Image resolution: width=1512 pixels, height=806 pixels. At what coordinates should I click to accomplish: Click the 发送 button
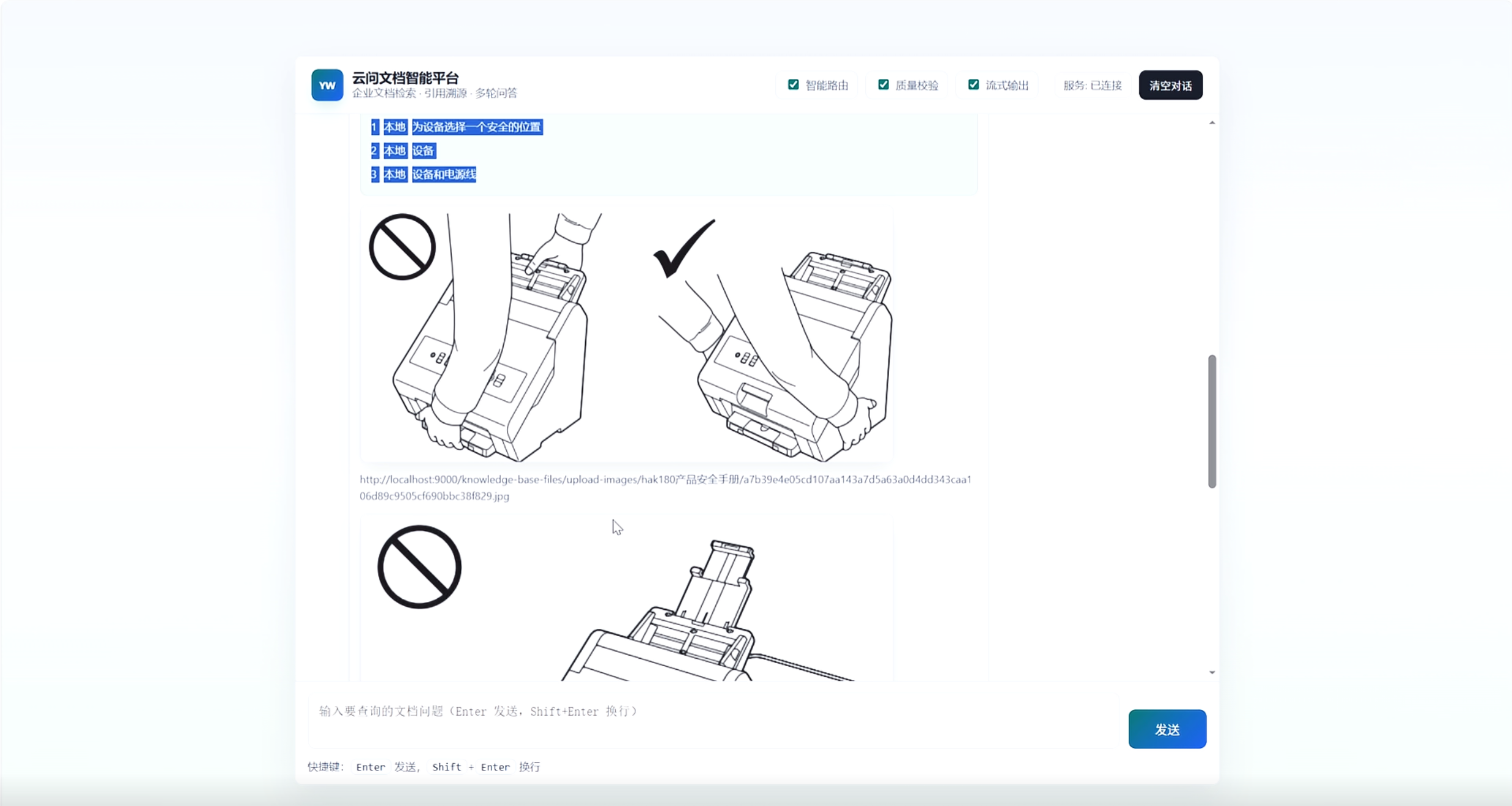click(x=1167, y=729)
